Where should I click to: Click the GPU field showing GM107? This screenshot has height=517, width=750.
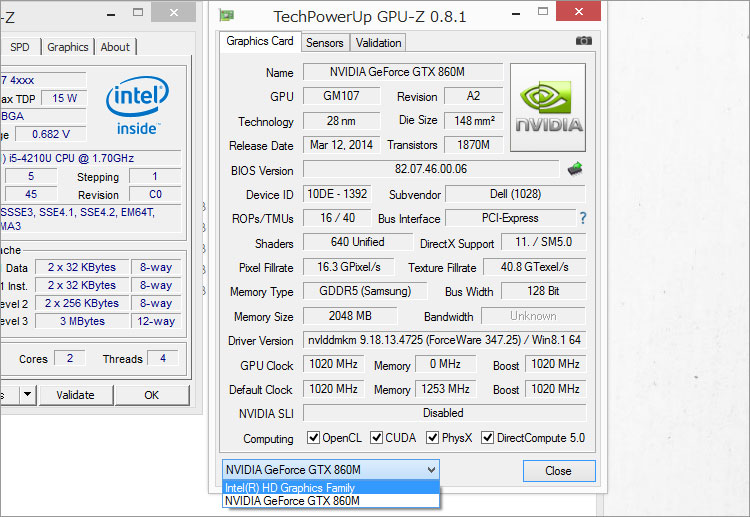pyautogui.click(x=342, y=96)
